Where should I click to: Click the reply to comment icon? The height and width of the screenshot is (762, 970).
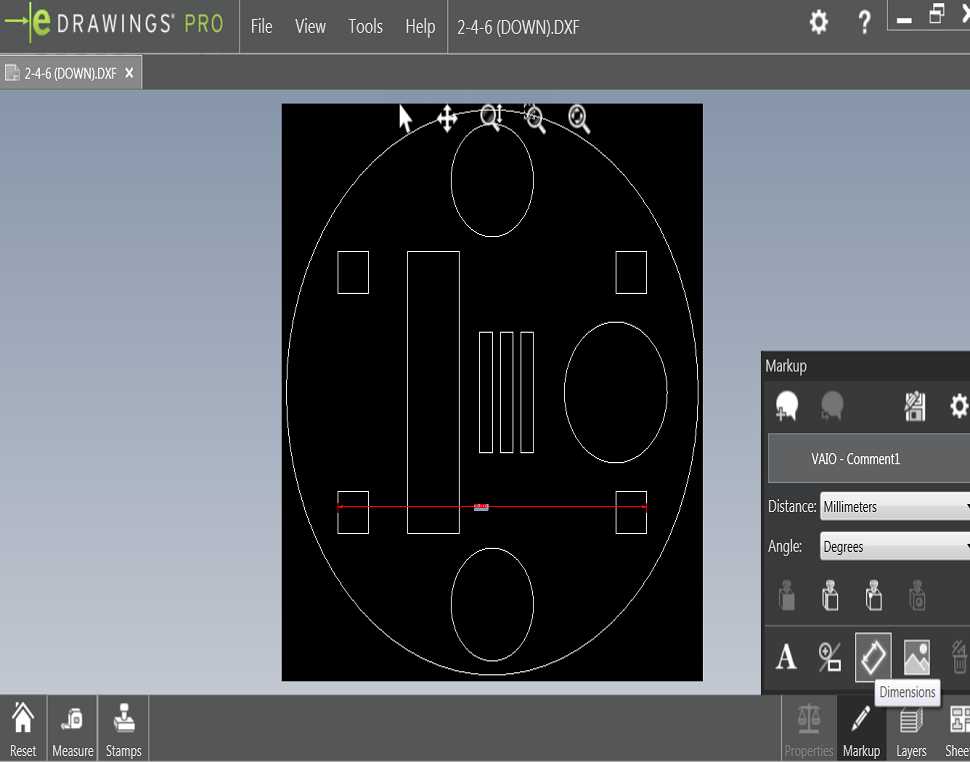point(832,406)
